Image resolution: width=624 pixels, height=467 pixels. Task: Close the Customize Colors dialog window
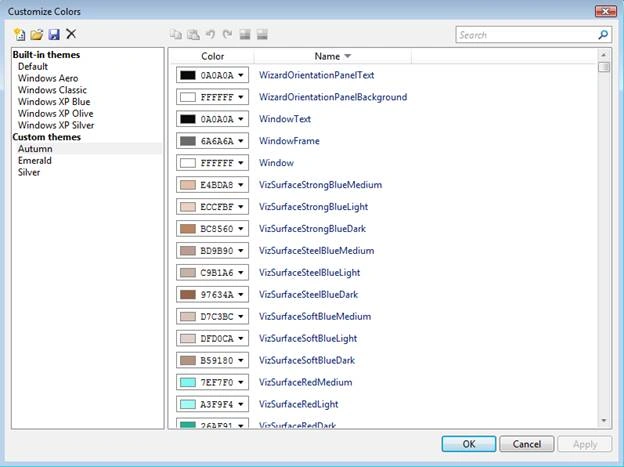coord(606,11)
